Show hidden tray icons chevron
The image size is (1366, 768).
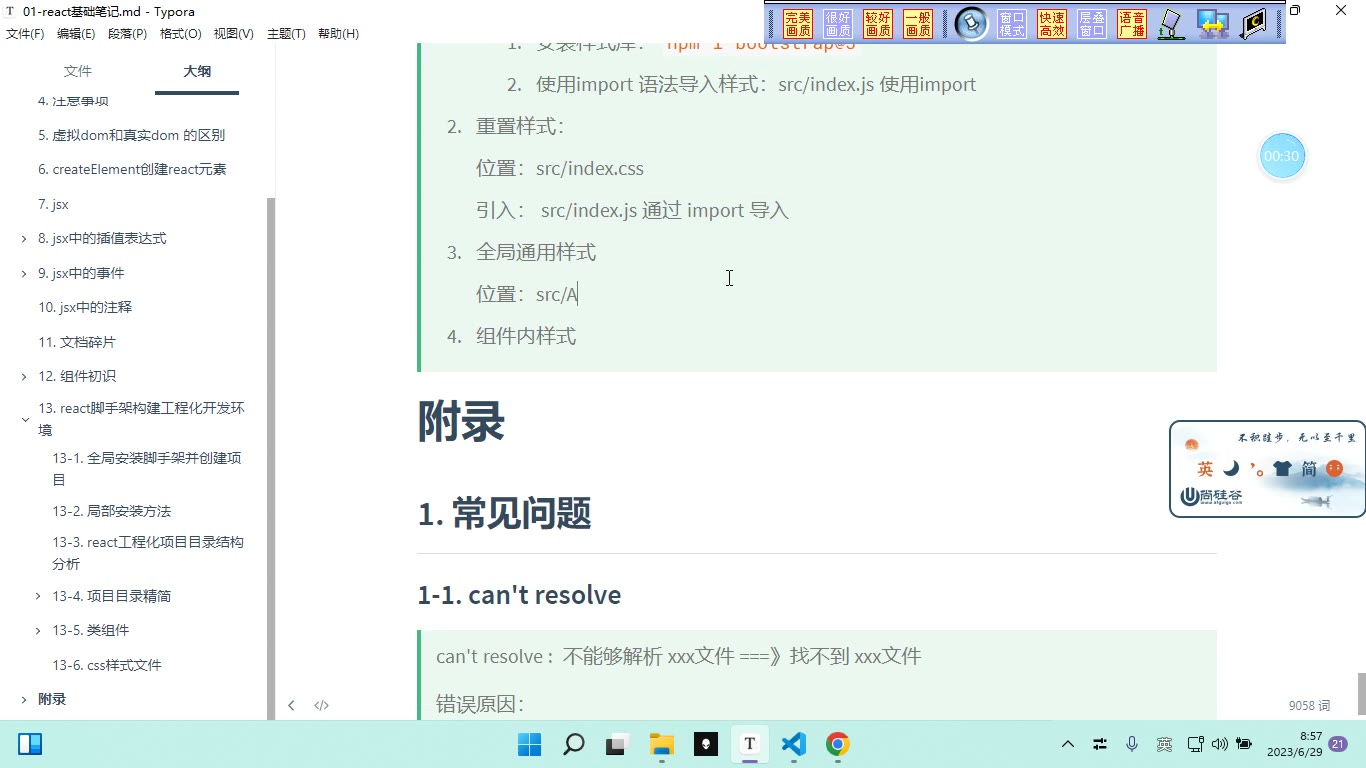tap(1068, 744)
